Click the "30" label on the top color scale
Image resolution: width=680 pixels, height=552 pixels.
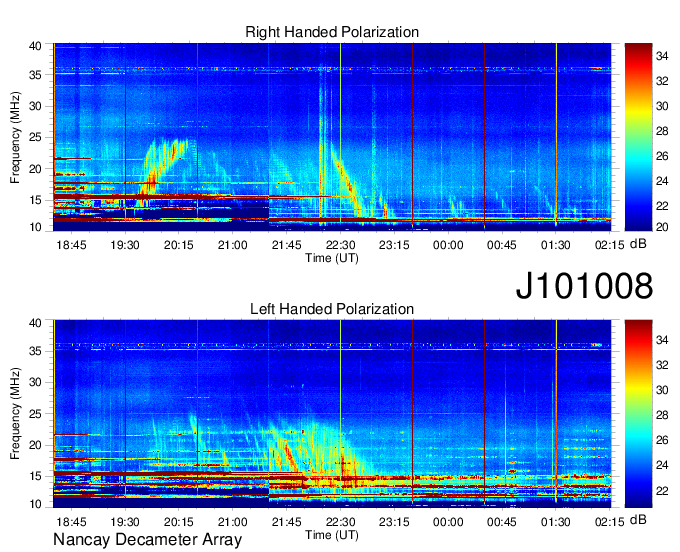point(662,106)
